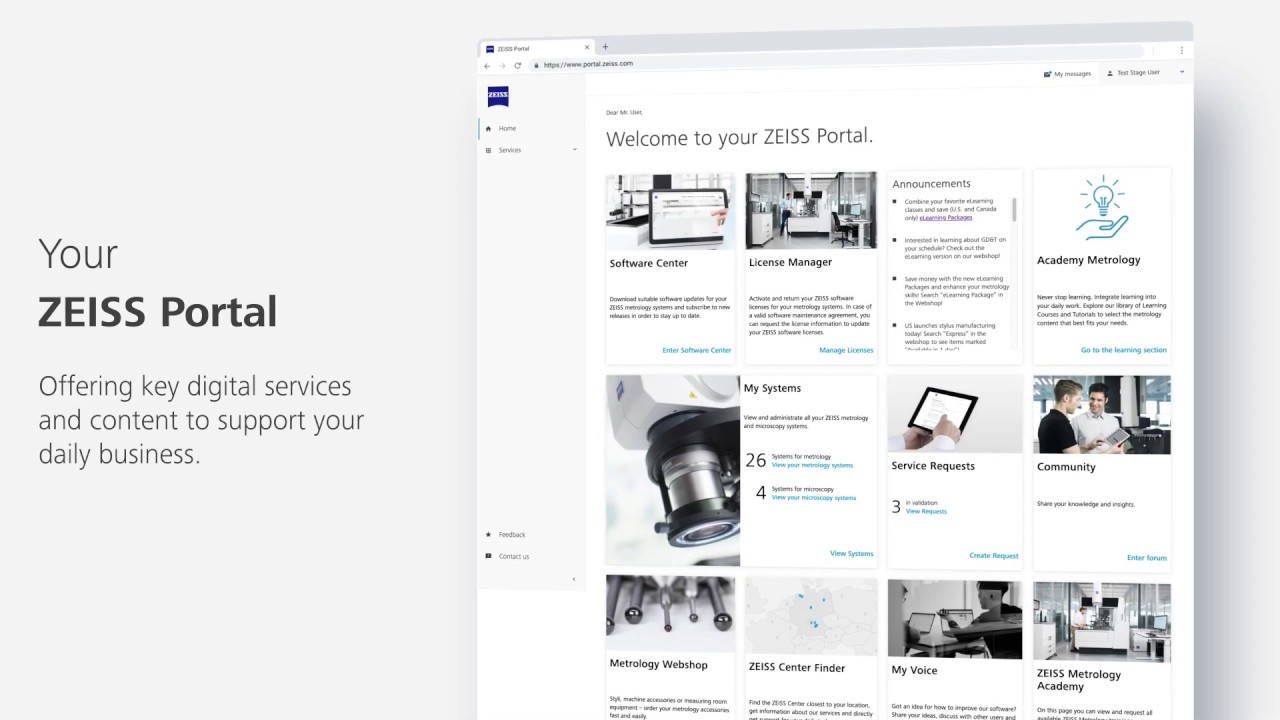Click the Metrology Webshop styli image

click(670, 613)
